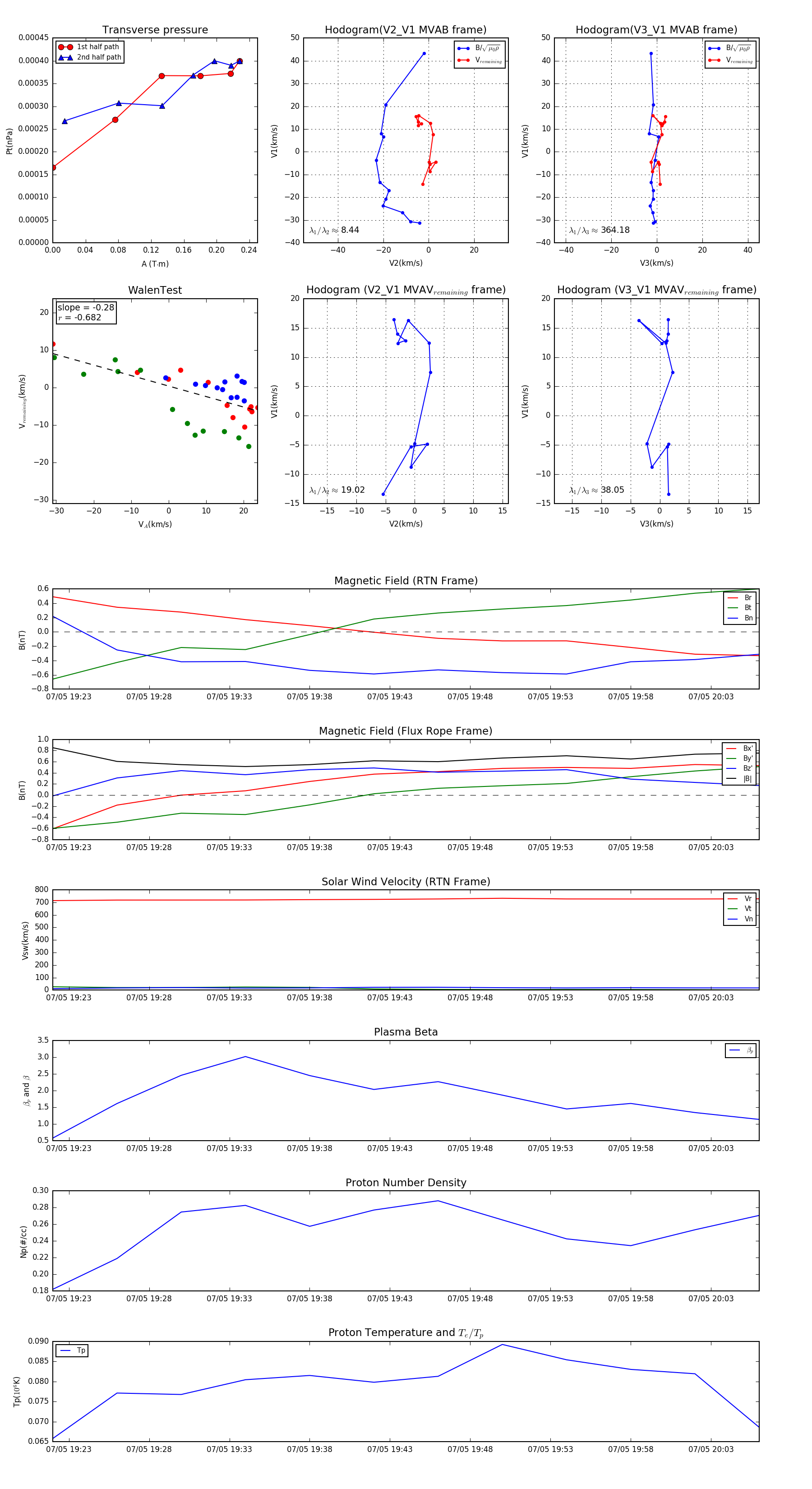Select the "Bt" legend entry
The image size is (812, 1489).
click(740, 608)
